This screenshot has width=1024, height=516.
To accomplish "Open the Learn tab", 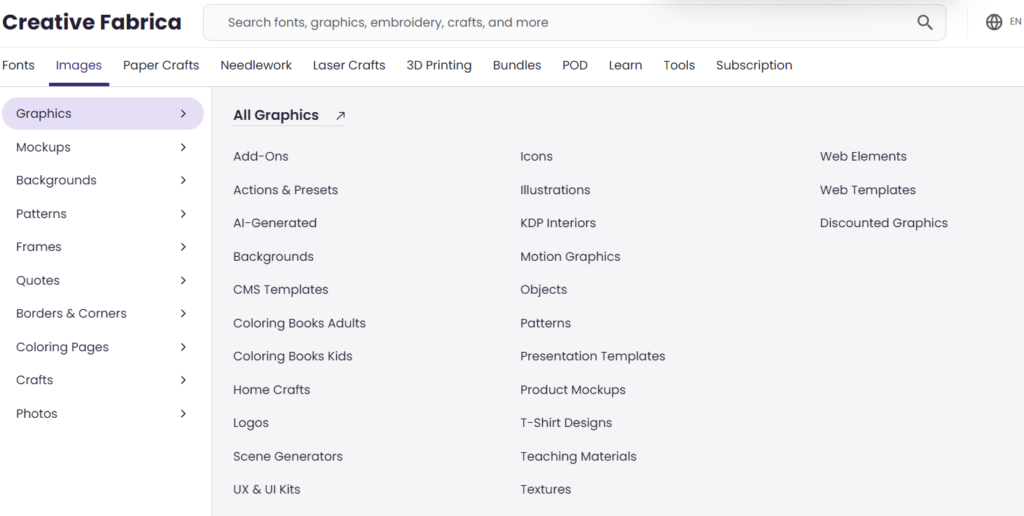I will [626, 65].
